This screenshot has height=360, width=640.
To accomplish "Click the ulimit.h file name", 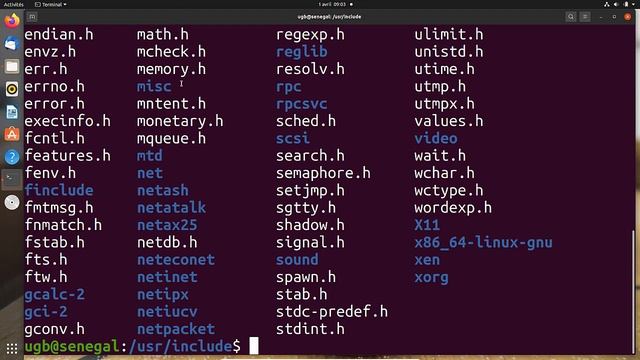I will 449,35.
